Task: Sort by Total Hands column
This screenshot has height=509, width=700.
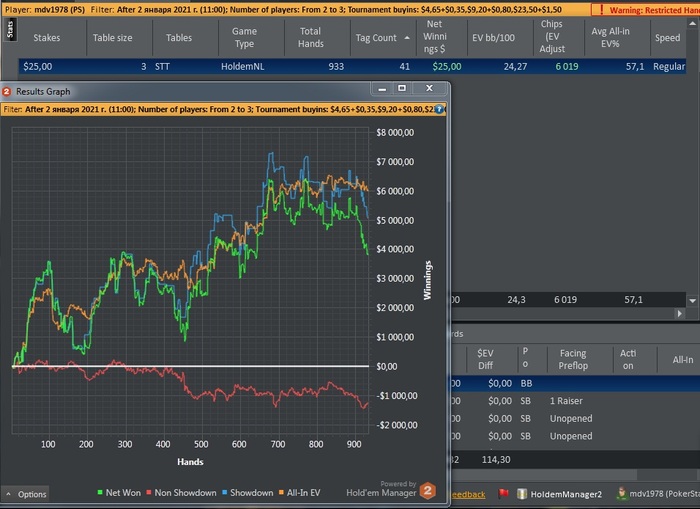Action: coord(311,38)
